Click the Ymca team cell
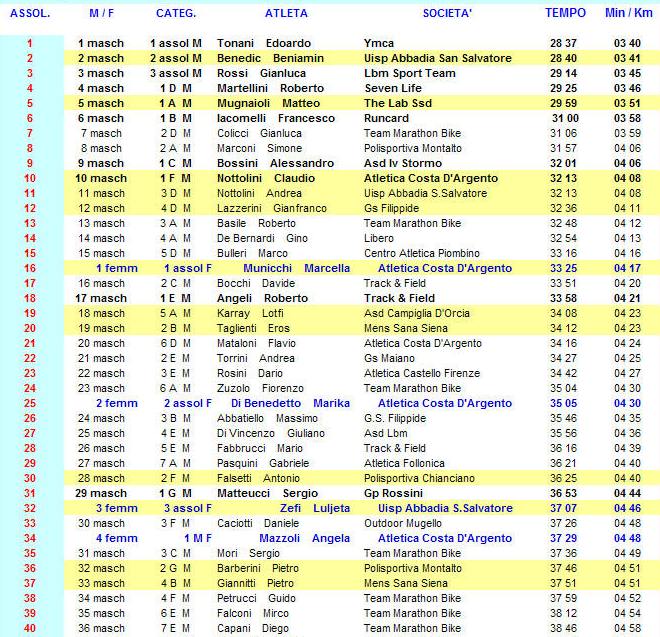This screenshot has height=637, width=660. [379, 44]
